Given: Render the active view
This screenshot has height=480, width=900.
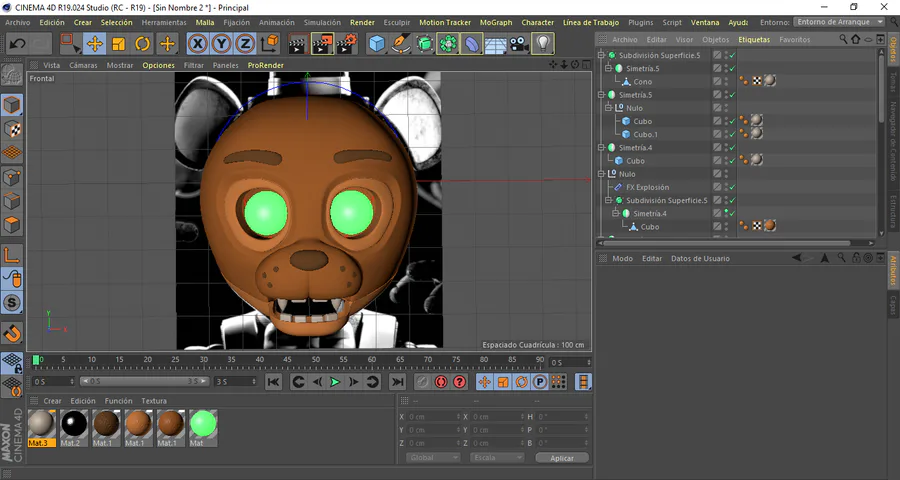Looking at the screenshot, I should (x=298, y=44).
